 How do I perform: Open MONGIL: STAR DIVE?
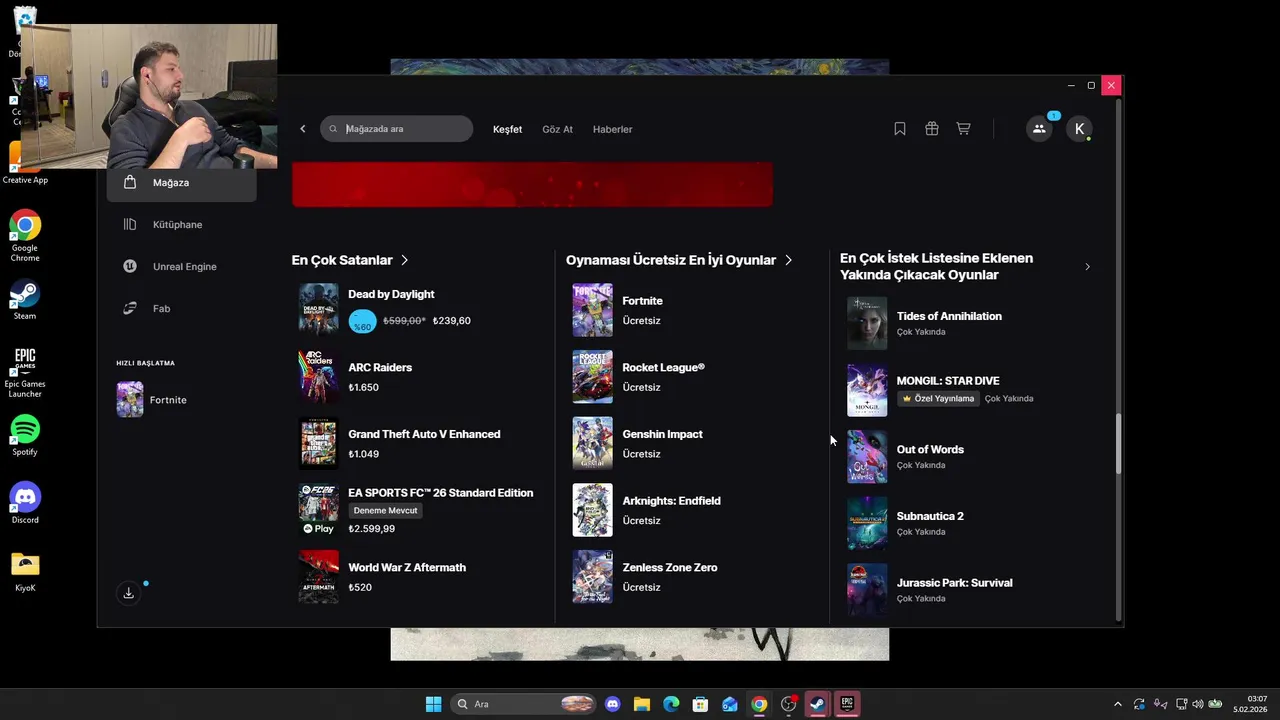click(x=967, y=389)
